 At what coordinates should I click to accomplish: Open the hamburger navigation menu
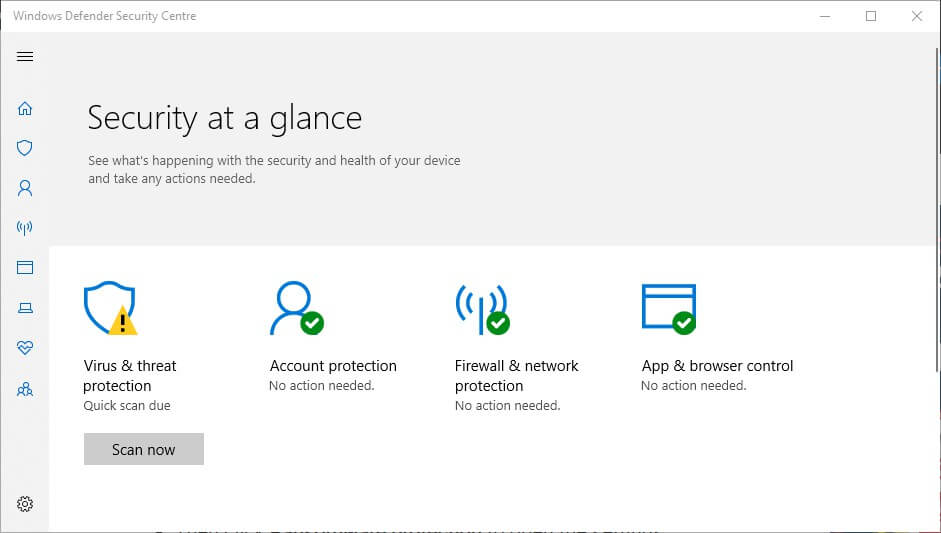point(25,56)
